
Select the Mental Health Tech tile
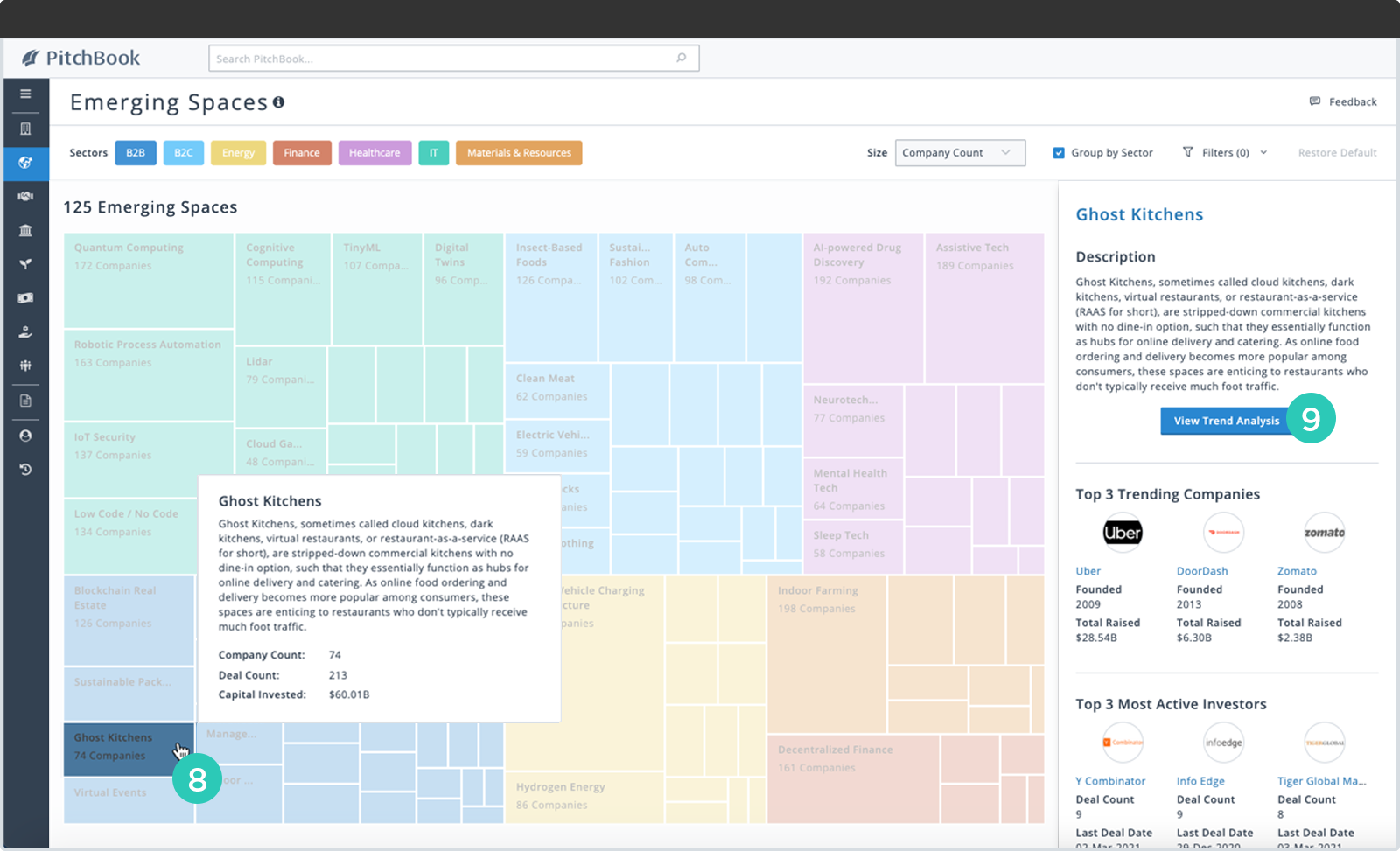[x=852, y=490]
